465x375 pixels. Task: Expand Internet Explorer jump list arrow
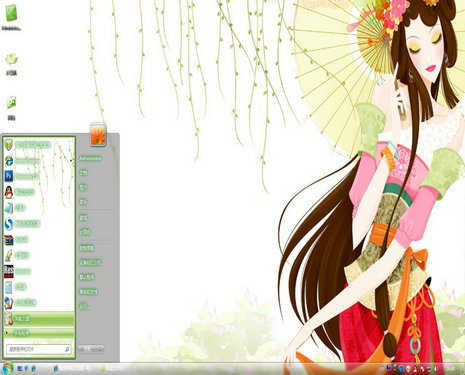click(x=71, y=161)
